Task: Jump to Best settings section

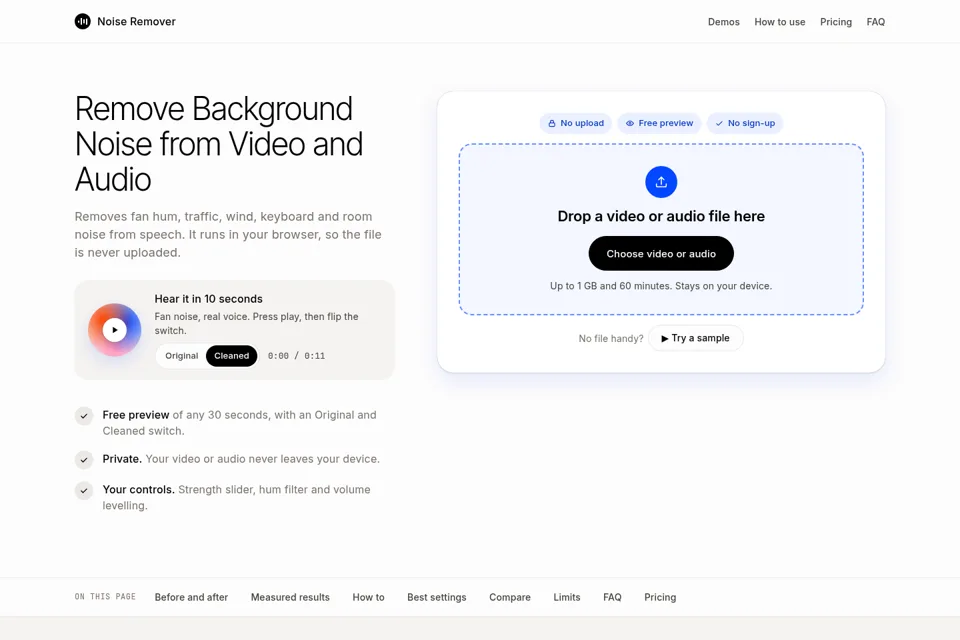Action: (x=437, y=597)
